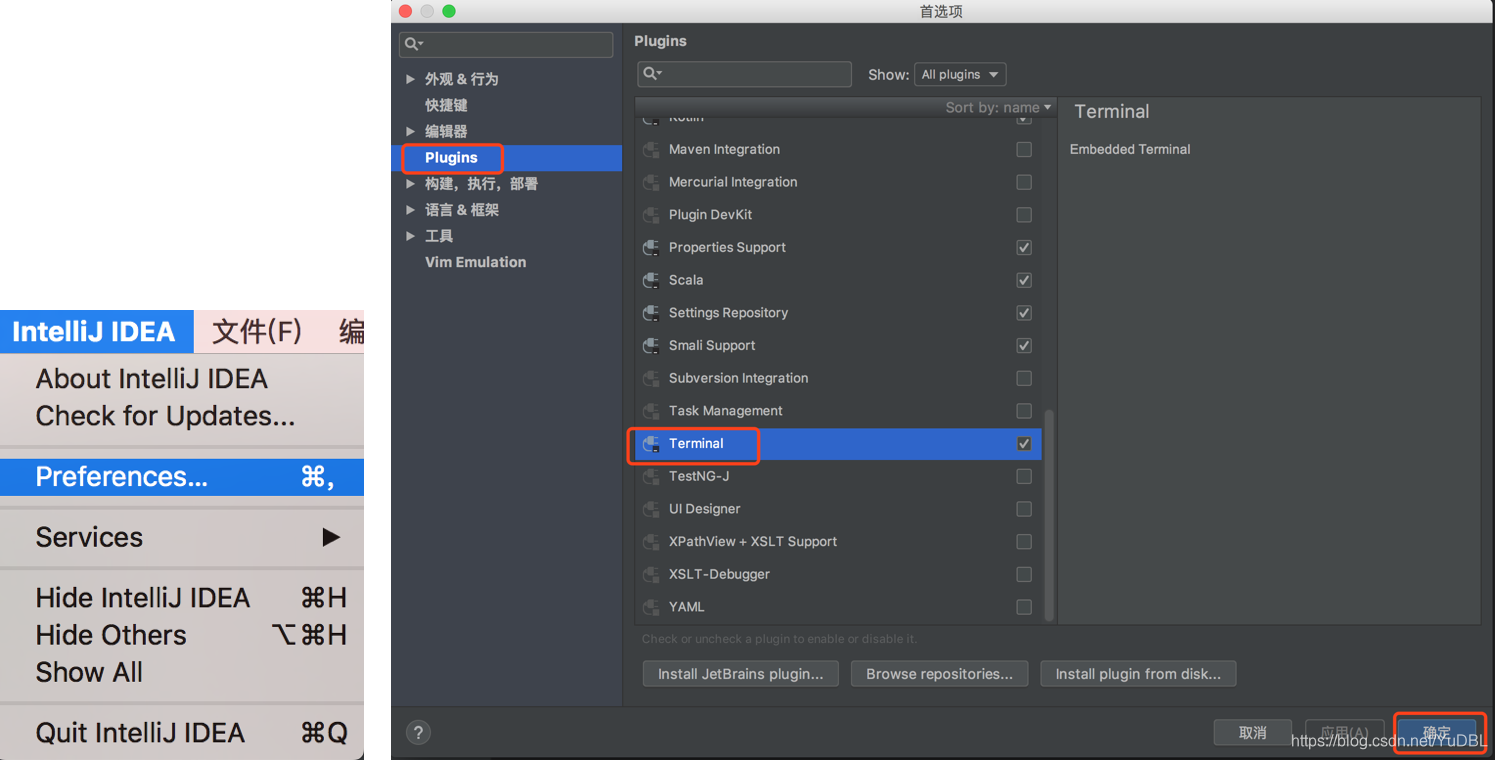Viewport: 1498px width, 760px height.
Task: Expand the 外观 & 行为 settings group
Action: tap(410, 79)
